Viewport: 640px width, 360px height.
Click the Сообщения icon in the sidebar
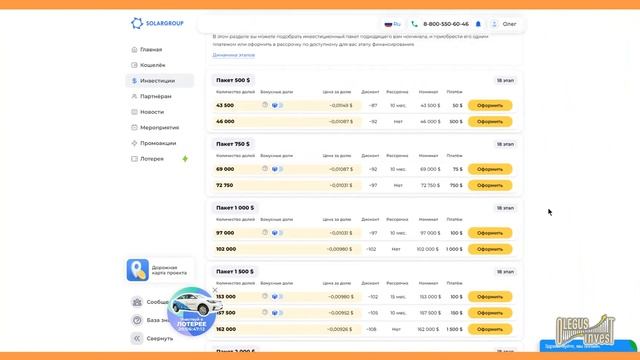click(x=137, y=302)
